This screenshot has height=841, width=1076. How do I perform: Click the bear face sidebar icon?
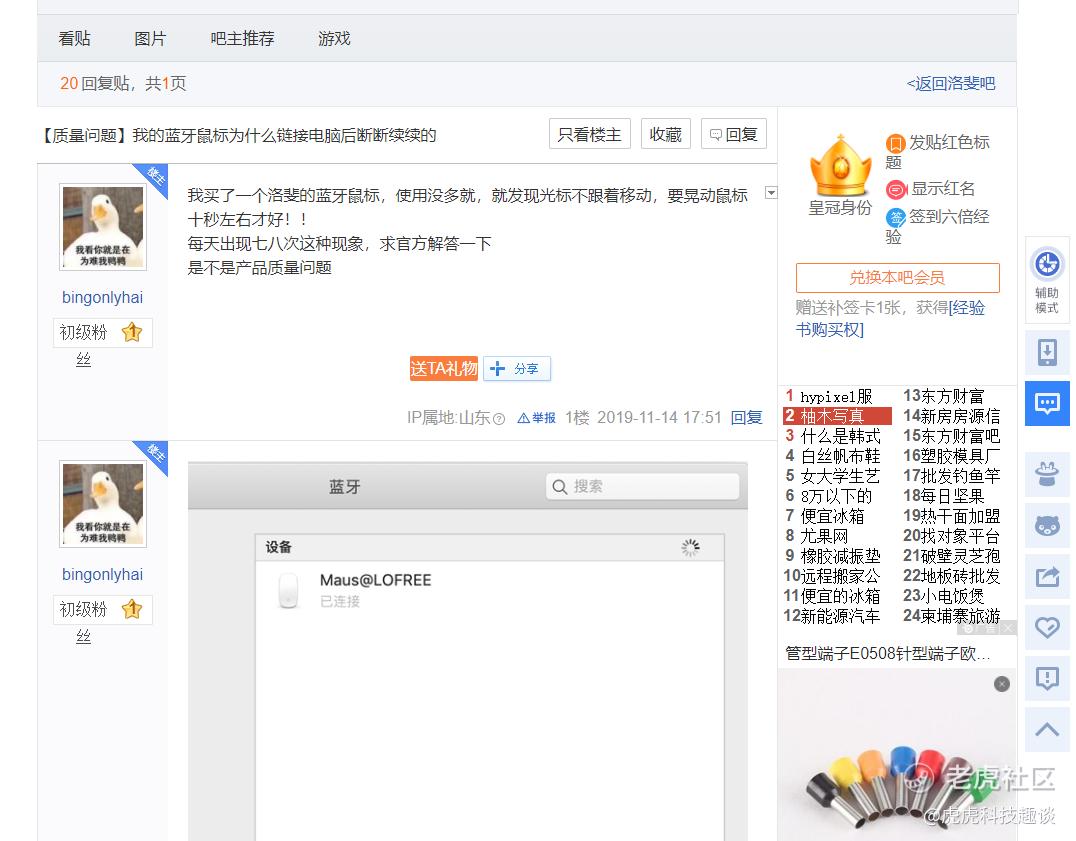point(1047,525)
